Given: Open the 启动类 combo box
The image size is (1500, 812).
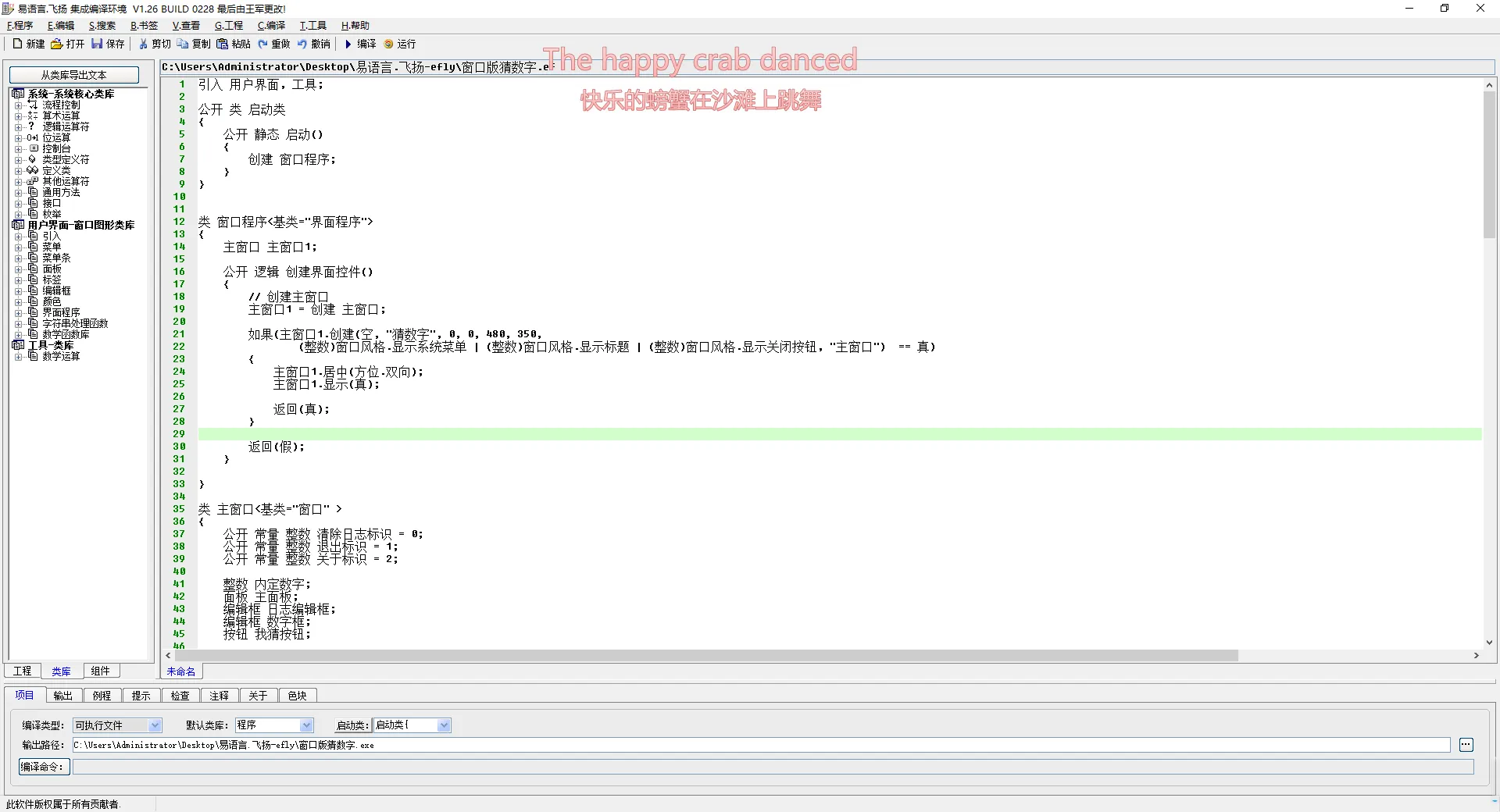Looking at the screenshot, I should pyautogui.click(x=444, y=725).
